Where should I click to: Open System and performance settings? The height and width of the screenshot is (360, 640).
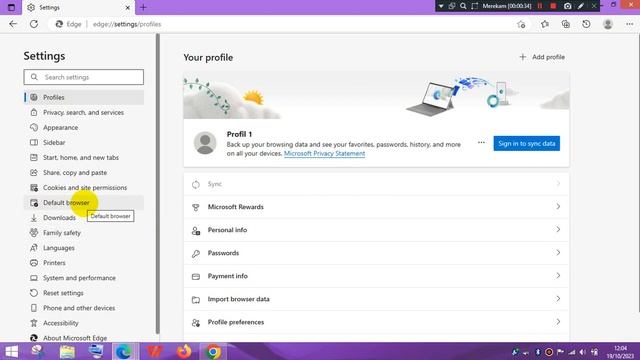tap(84, 278)
